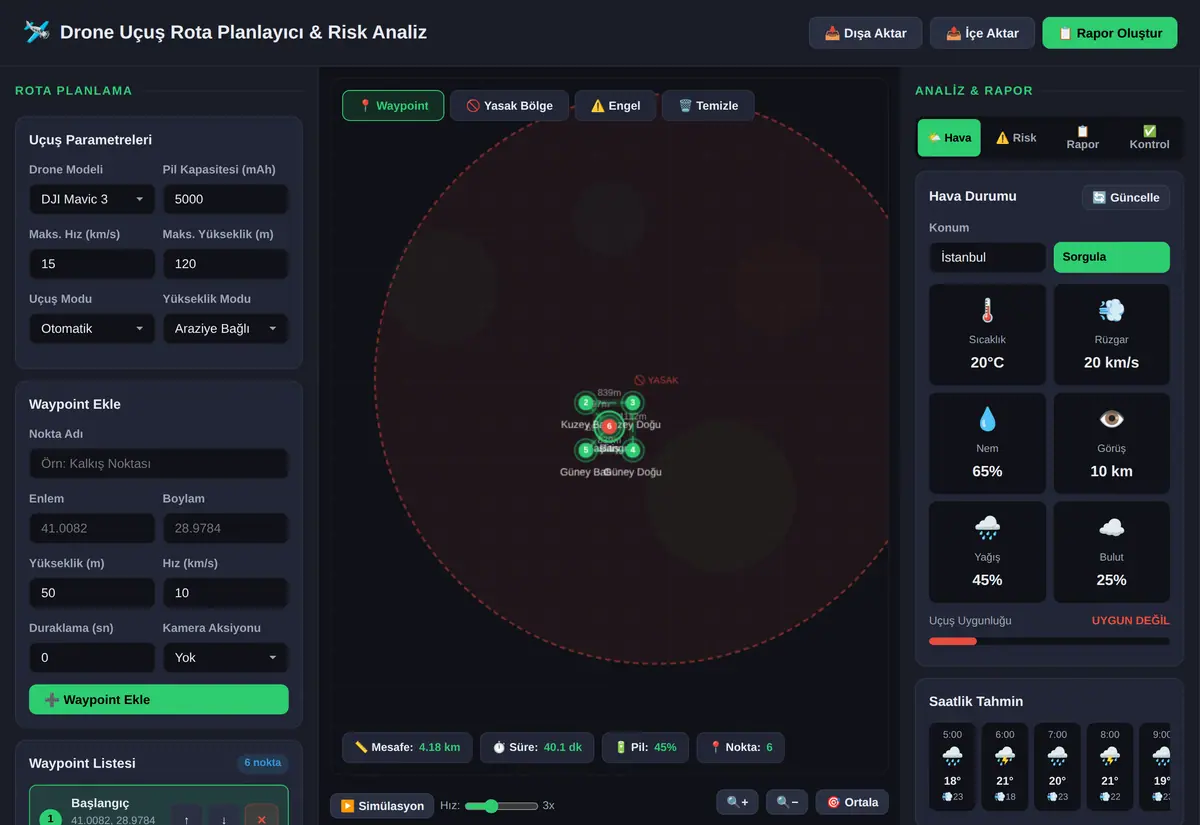Activate the Waypoint placement tool
This screenshot has height=825, width=1200.
click(393, 106)
